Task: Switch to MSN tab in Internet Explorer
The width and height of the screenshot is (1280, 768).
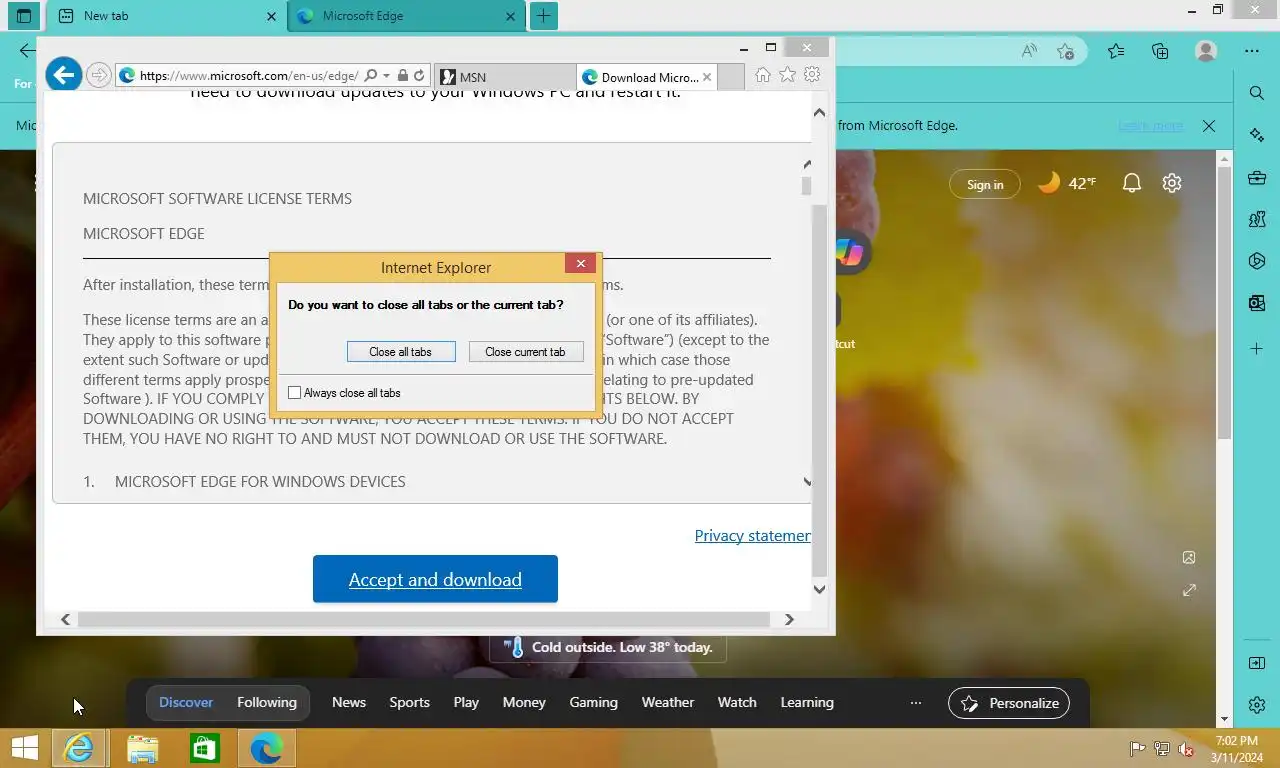Action: [x=506, y=77]
